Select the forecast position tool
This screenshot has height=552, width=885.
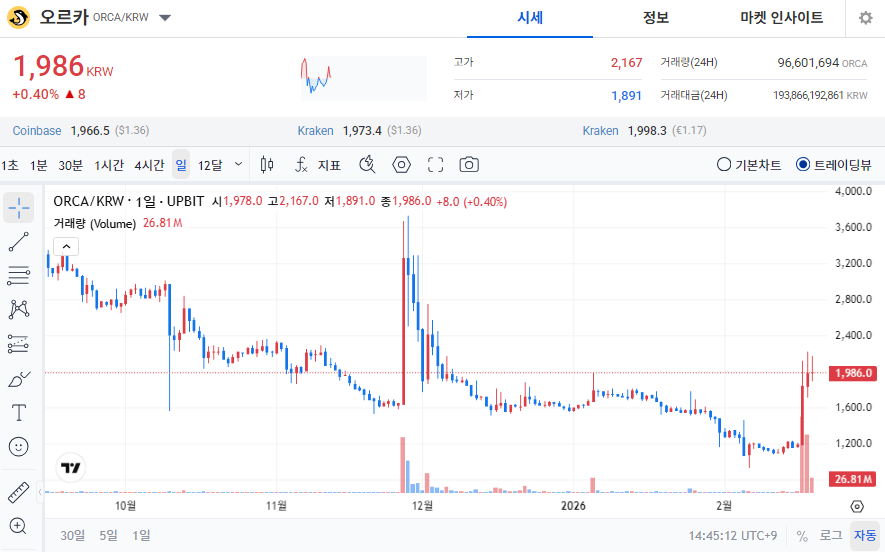19,344
